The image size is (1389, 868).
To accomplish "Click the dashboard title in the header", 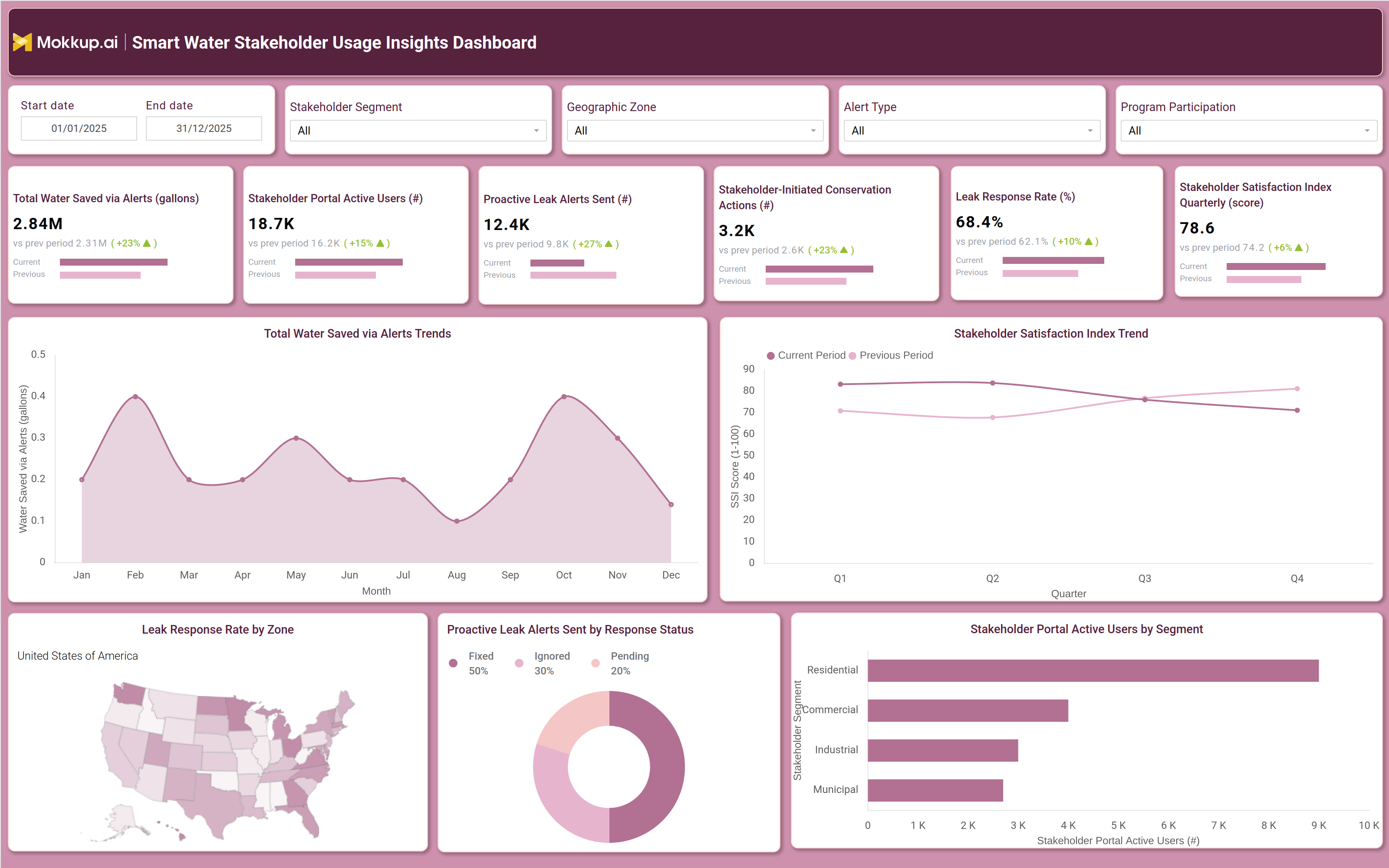I will click(334, 43).
